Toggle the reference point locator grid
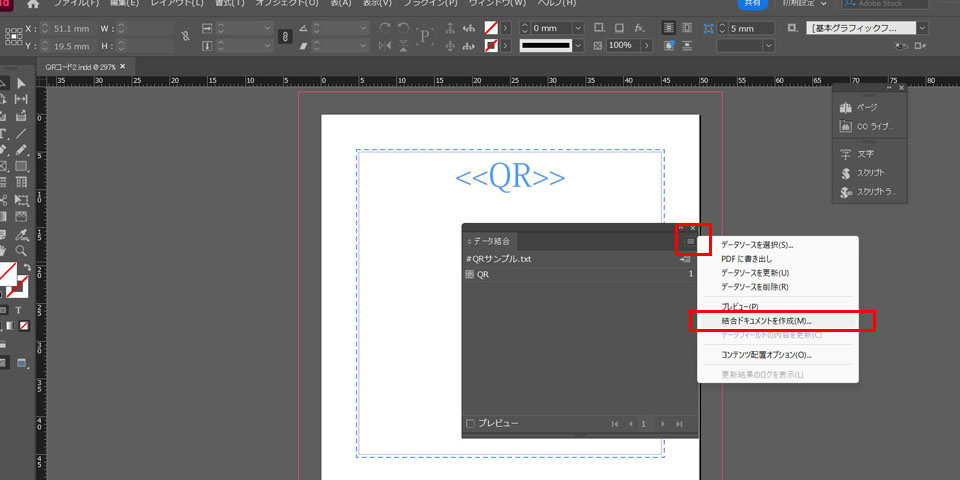960x480 pixels. [x=14, y=36]
